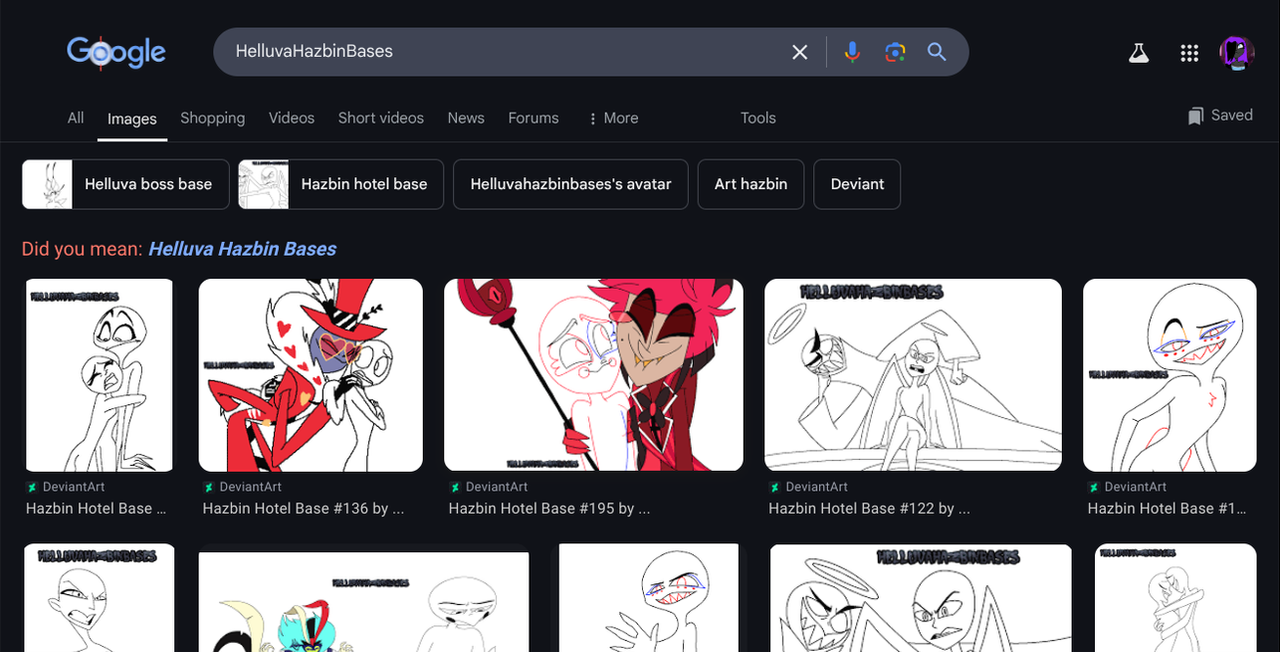Follow the Helluva Hazbin Bases spelling suggestion
The image size is (1280, 652).
tap(243, 249)
